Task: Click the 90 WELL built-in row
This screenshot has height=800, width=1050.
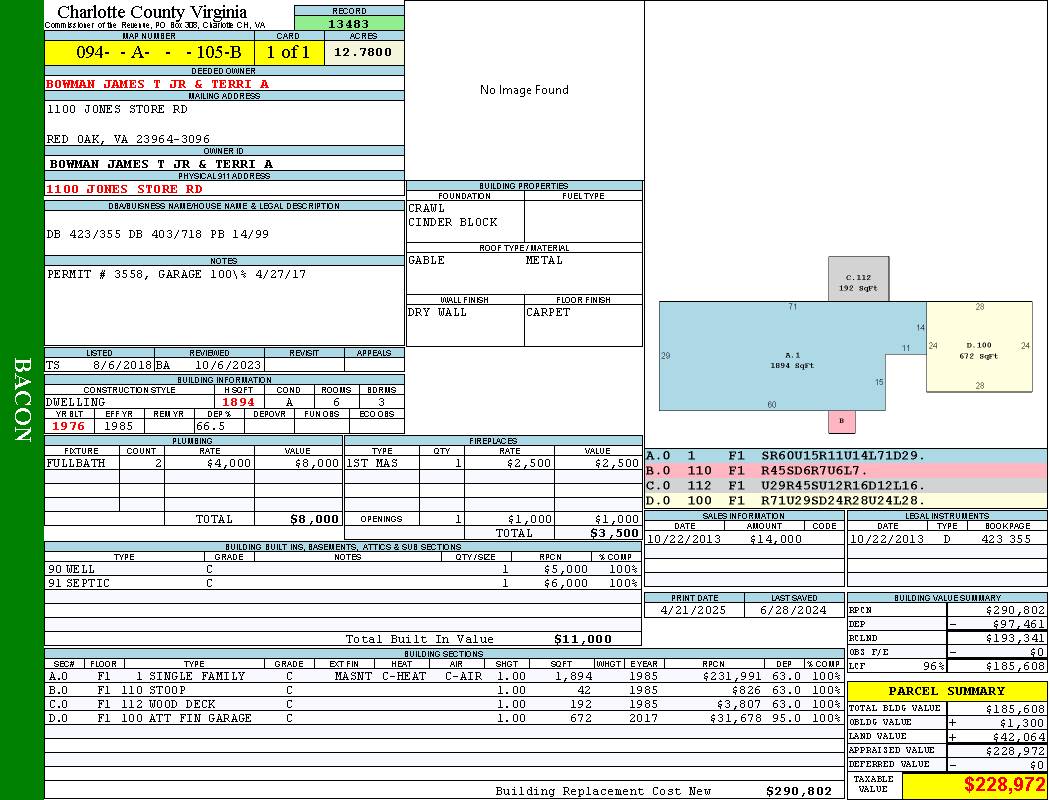Action: (x=343, y=569)
